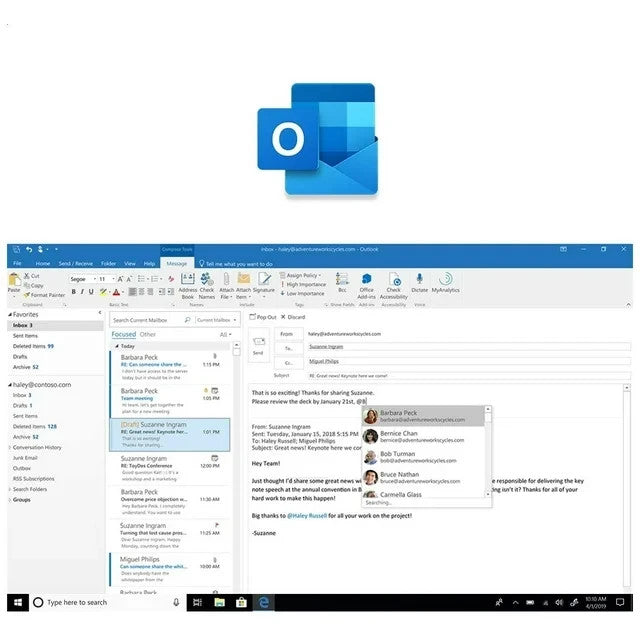
Task: Open MyAnalytics from the ribbon
Action: pos(445,281)
